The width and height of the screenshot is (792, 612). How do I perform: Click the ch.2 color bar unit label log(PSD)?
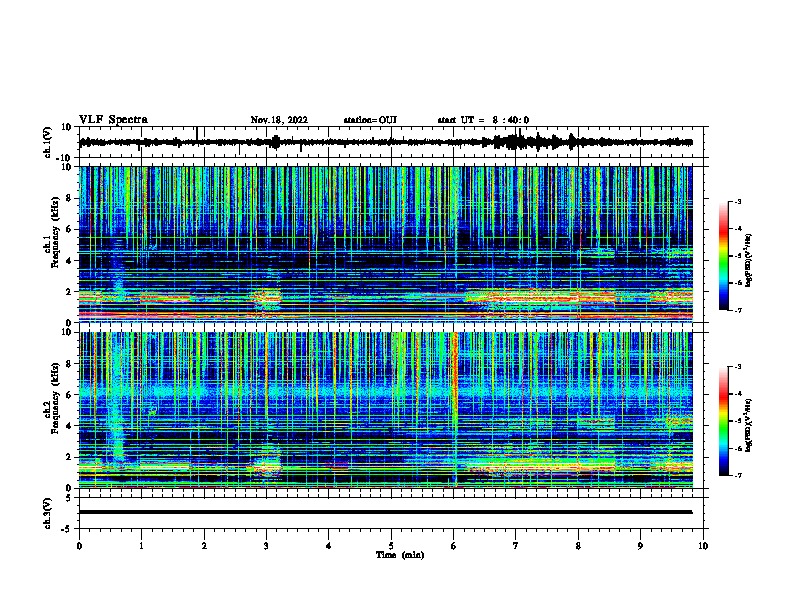coord(749,425)
